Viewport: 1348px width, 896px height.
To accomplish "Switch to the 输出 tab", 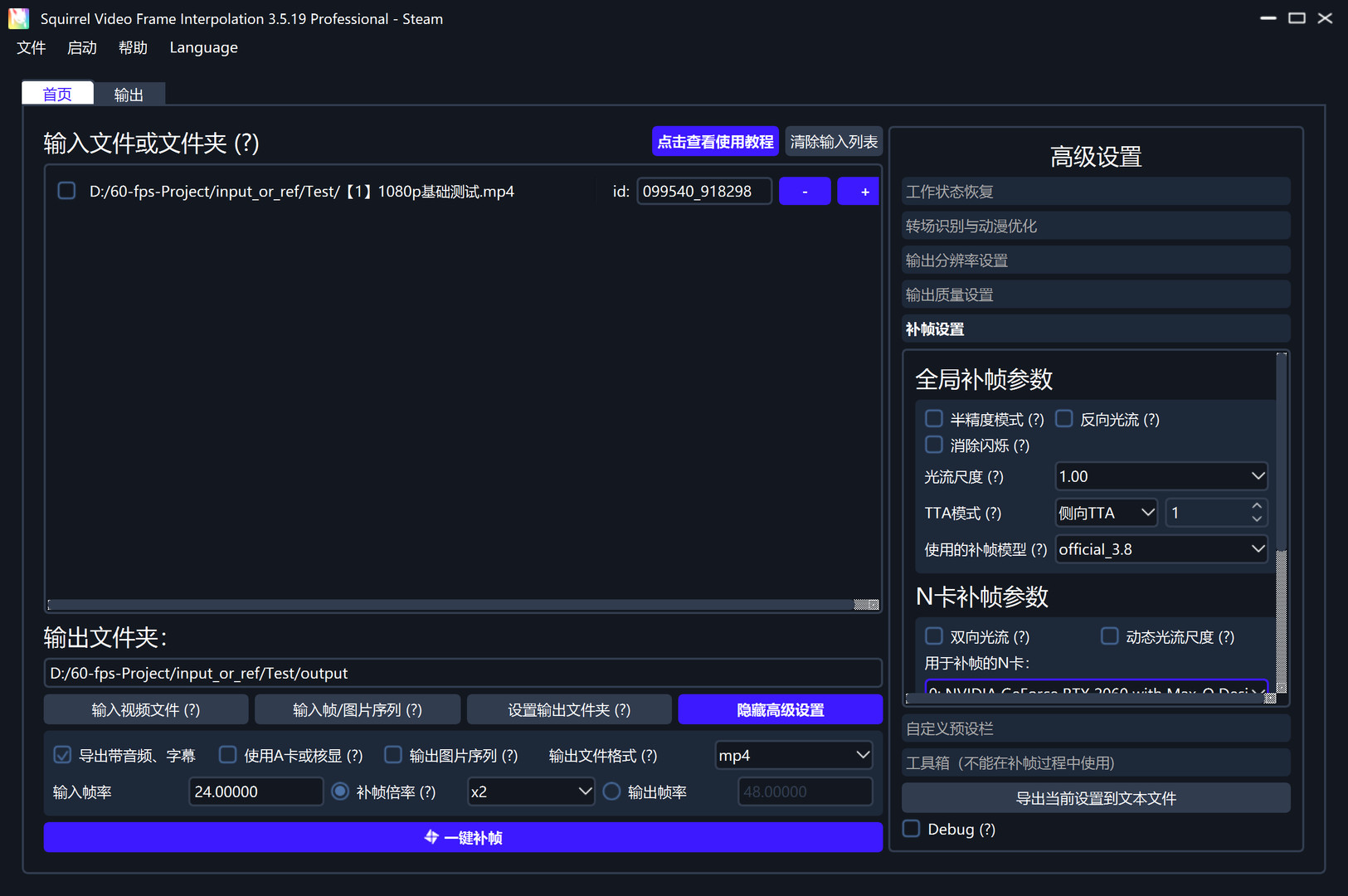I will 129,95.
